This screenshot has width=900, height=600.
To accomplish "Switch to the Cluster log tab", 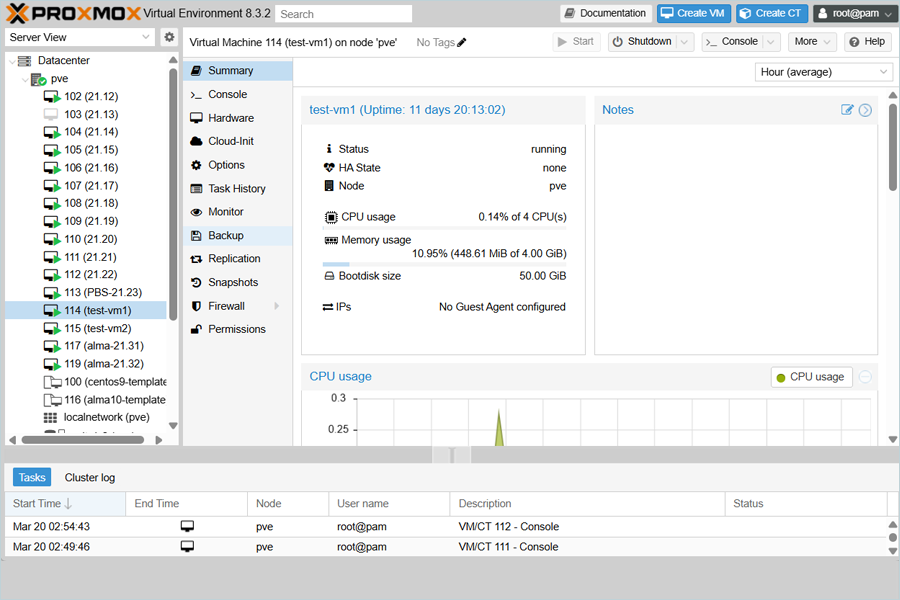I will pyautogui.click(x=89, y=478).
